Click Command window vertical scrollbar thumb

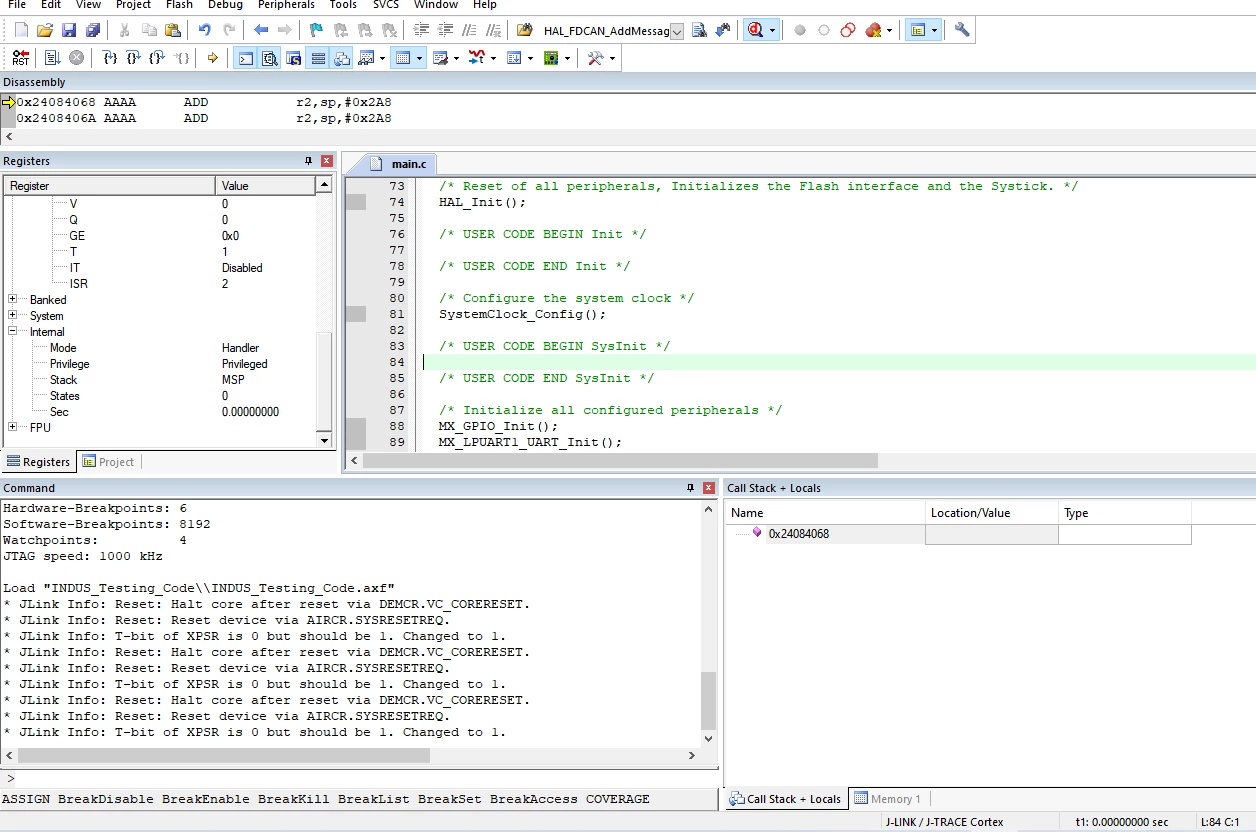(708, 700)
